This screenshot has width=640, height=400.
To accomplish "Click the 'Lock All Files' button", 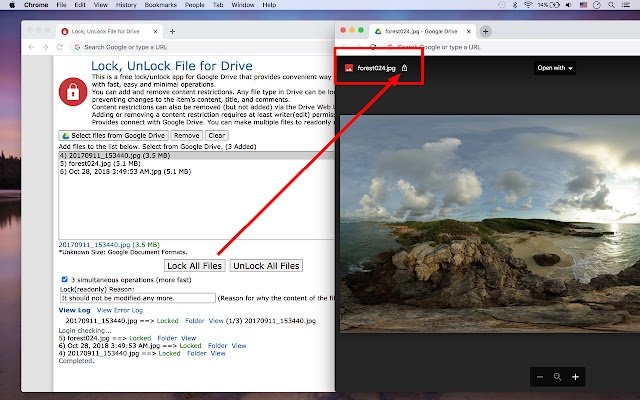I will [x=195, y=266].
